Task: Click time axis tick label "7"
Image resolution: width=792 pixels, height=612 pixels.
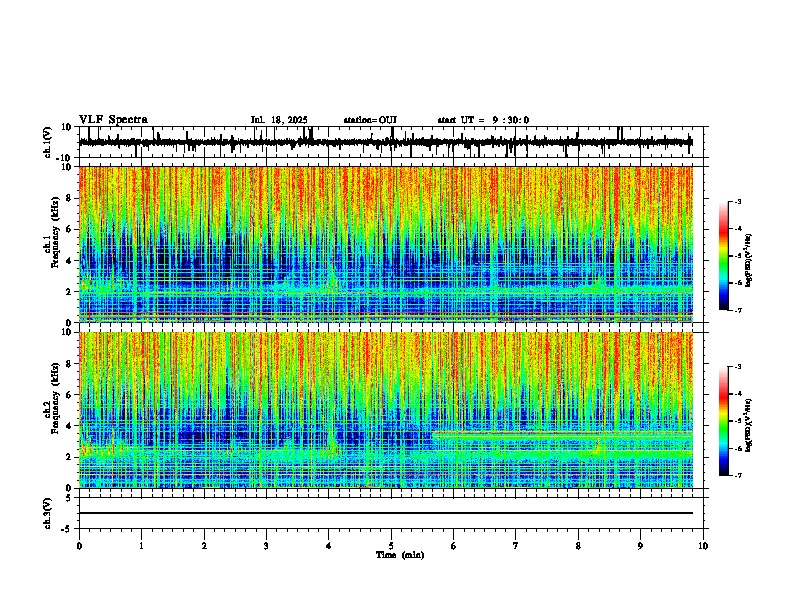Action: (516, 546)
